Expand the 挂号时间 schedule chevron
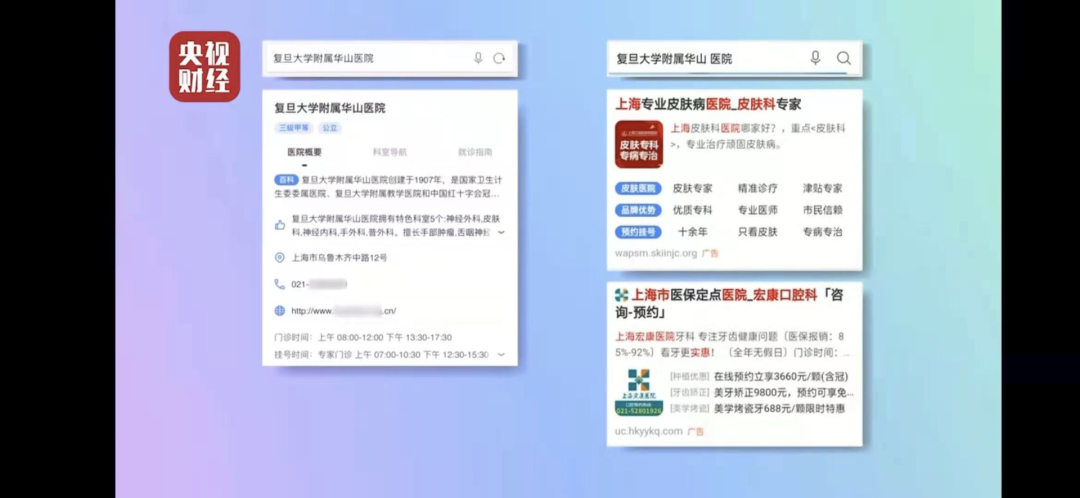 (501, 355)
